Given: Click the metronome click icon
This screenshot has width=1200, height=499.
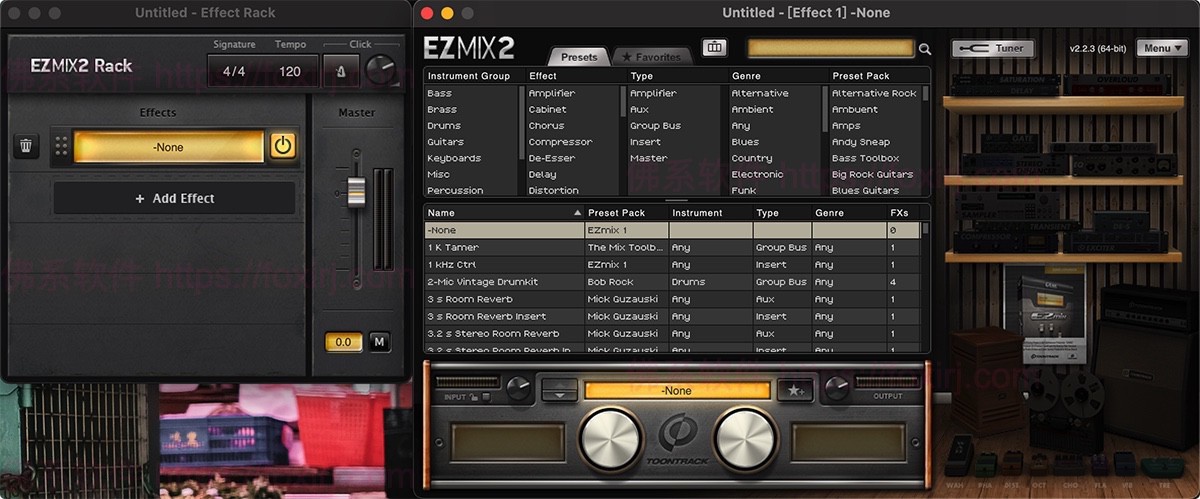Looking at the screenshot, I should 341,71.
